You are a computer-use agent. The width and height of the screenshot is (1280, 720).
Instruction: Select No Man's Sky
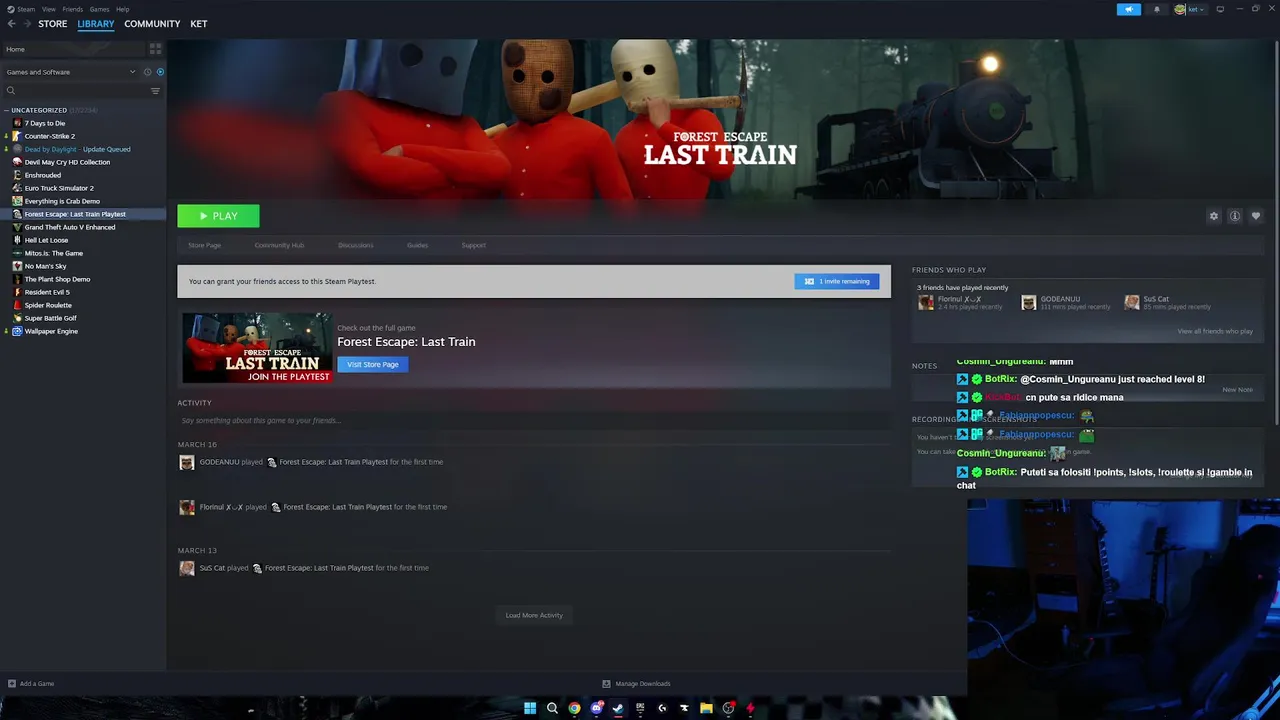tap(45, 266)
